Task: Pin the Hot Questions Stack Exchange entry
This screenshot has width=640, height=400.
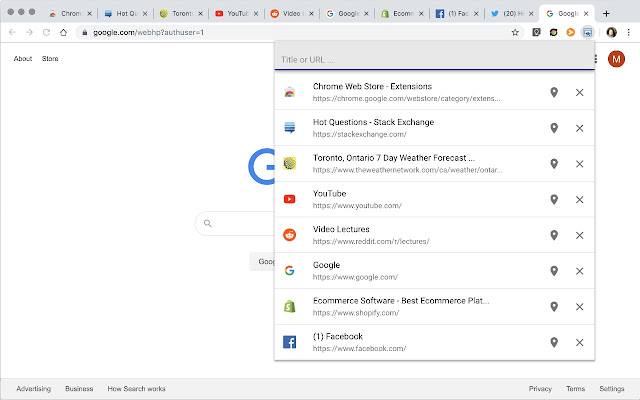Action: 554,128
